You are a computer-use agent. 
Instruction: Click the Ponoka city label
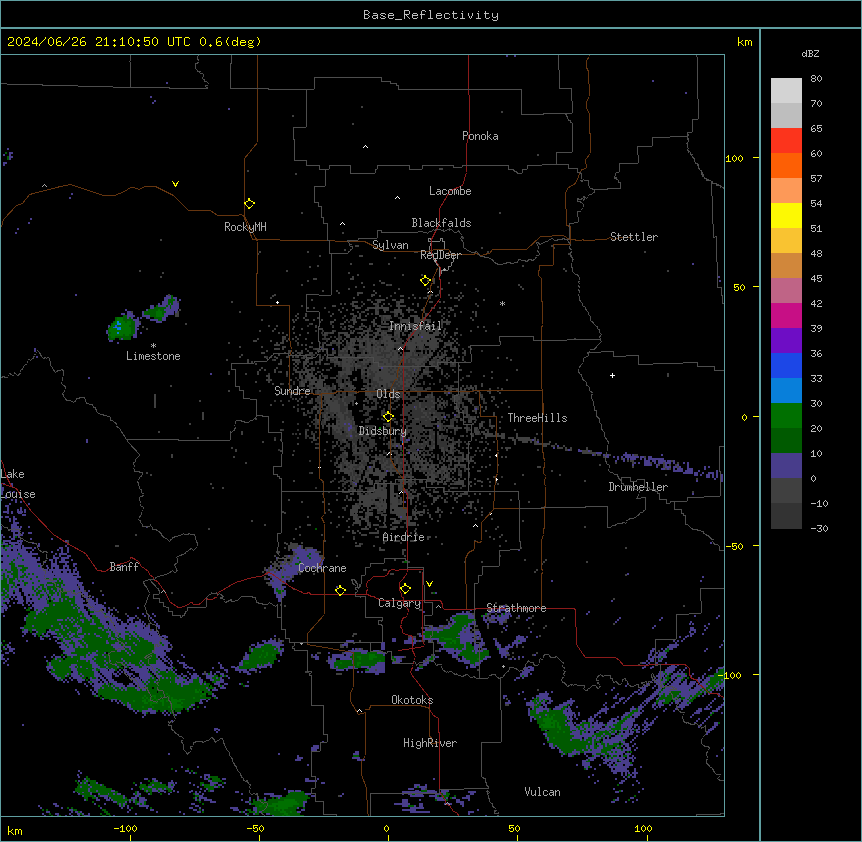[480, 136]
